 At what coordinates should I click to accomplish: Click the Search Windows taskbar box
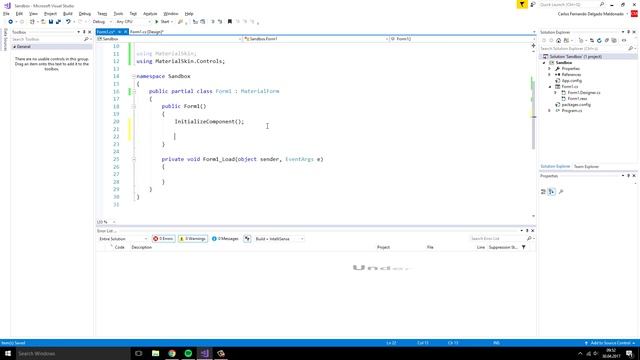pyautogui.click(x=73, y=353)
